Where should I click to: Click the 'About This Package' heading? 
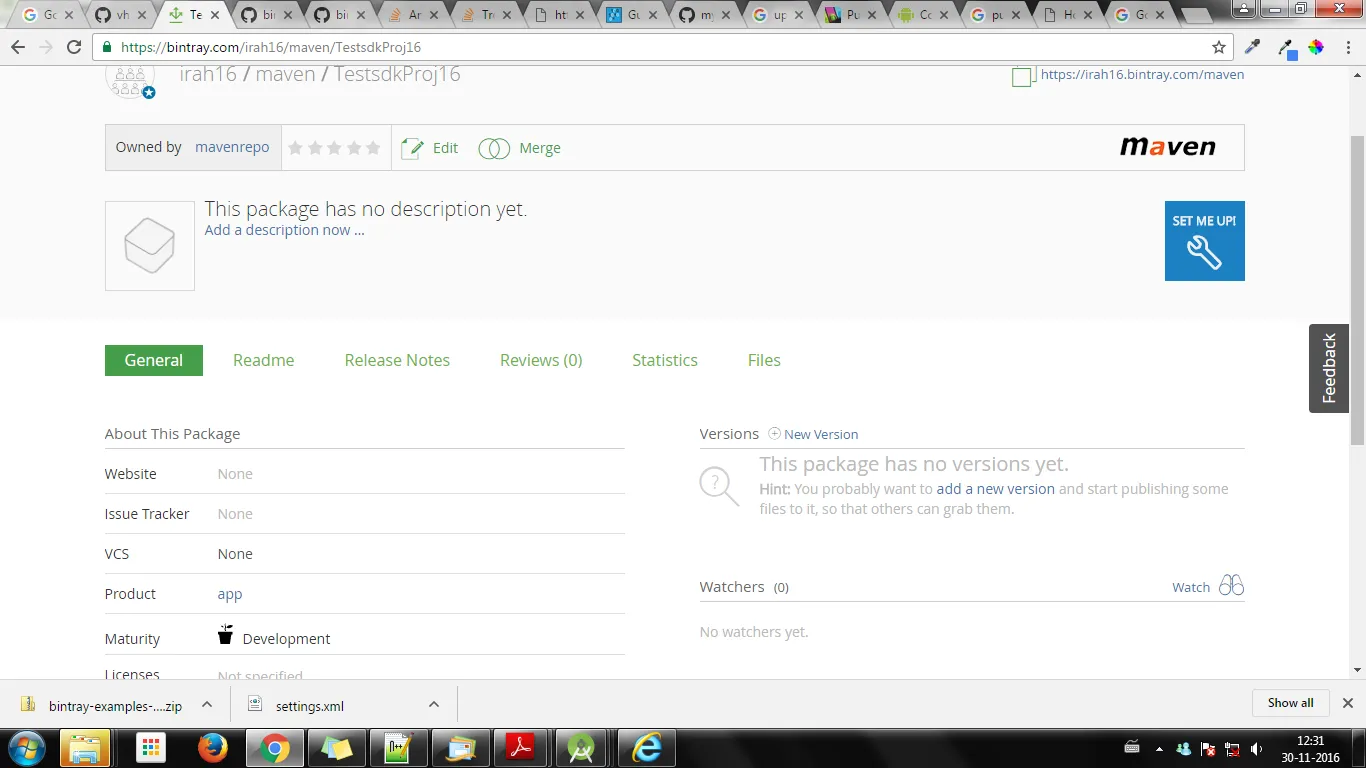[x=172, y=434]
